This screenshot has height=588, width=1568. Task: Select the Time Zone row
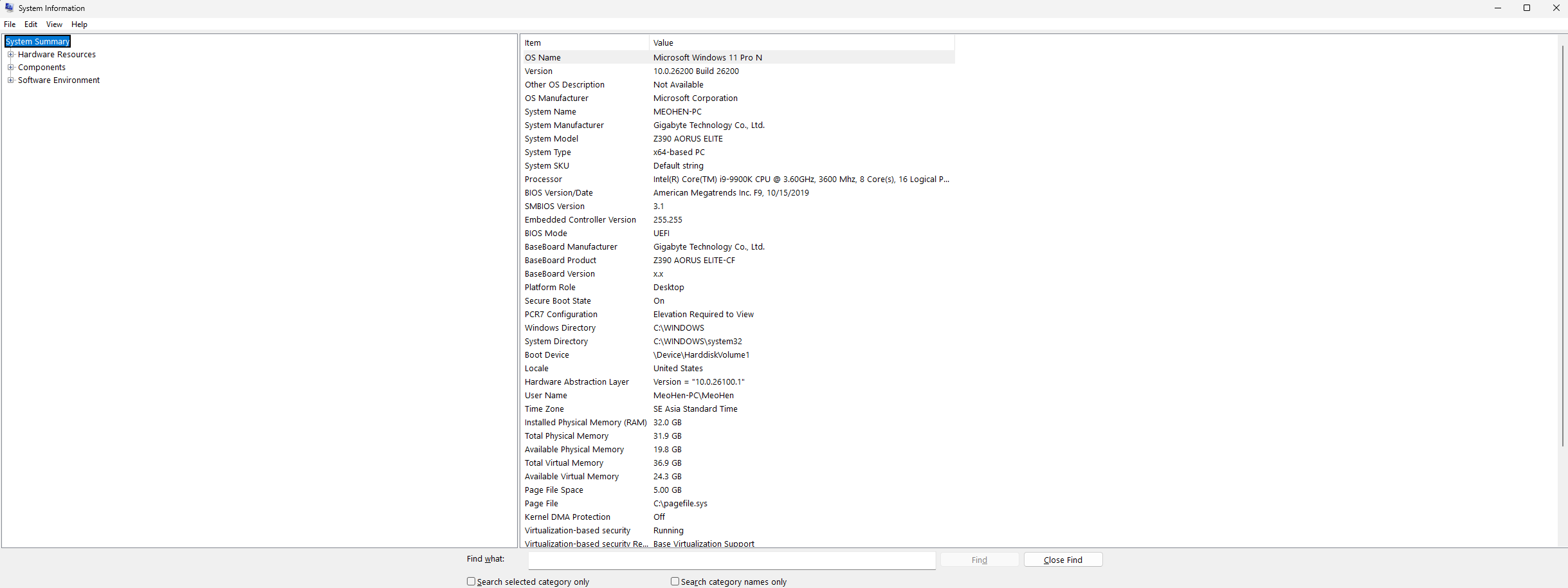pos(738,409)
